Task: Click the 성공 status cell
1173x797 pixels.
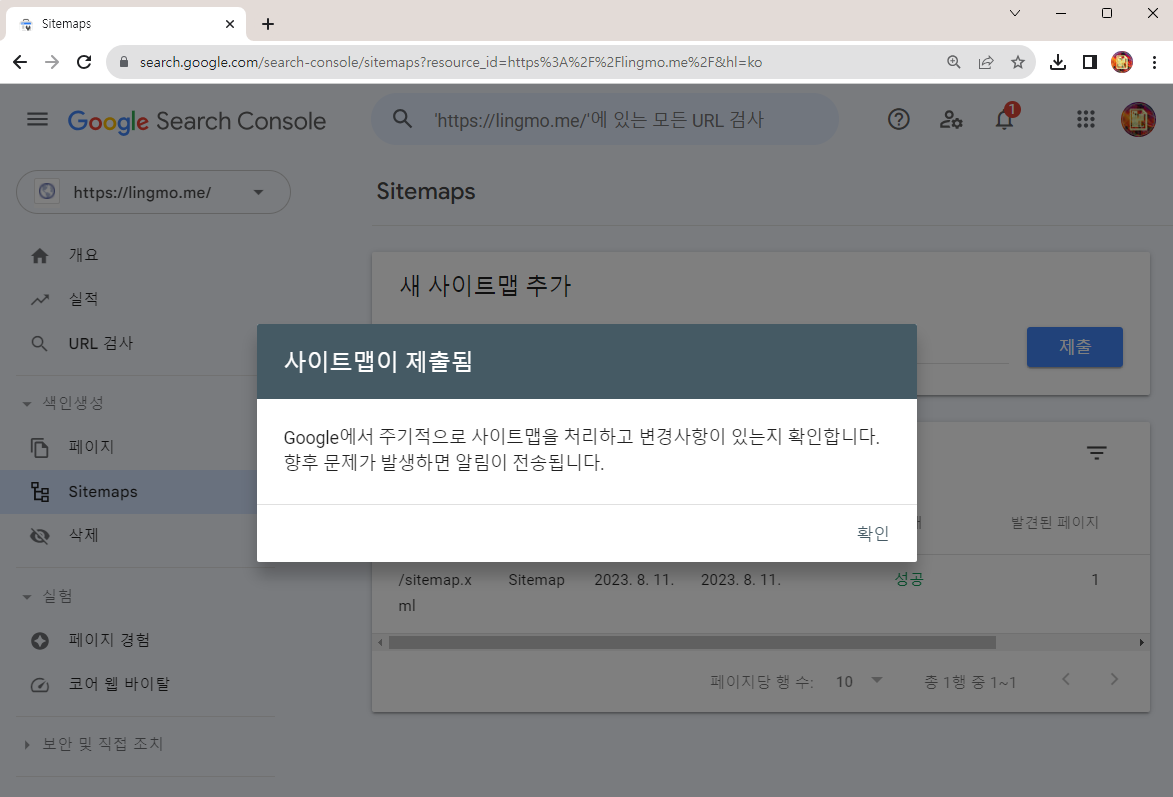Action: click(x=909, y=579)
